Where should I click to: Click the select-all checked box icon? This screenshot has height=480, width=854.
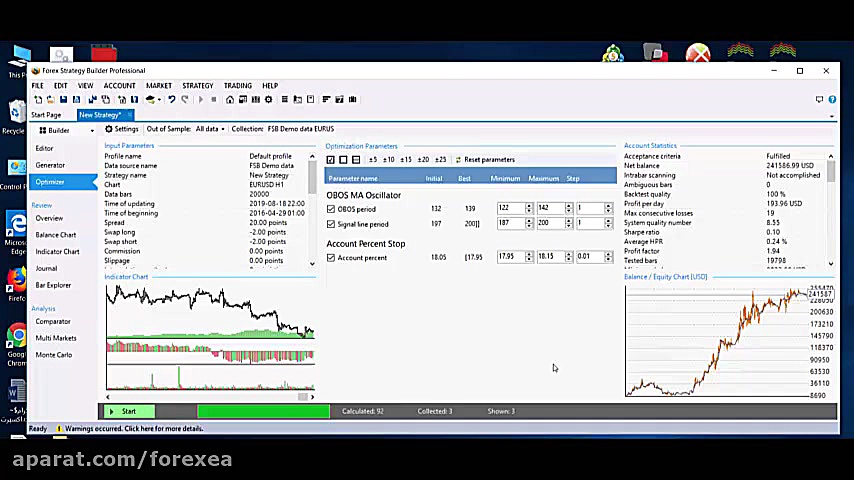click(331, 160)
